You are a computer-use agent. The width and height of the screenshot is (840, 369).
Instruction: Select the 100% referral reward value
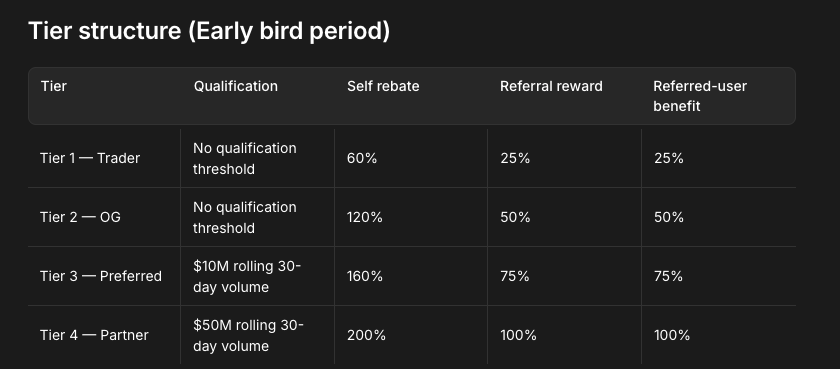pos(519,335)
